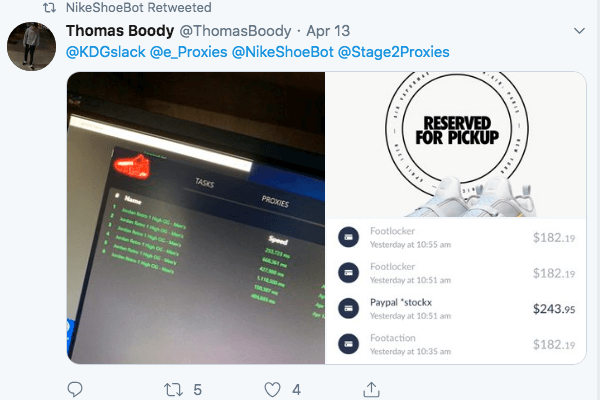
Task: Retweet this tweet using the retweet icon
Action: [x=173, y=390]
